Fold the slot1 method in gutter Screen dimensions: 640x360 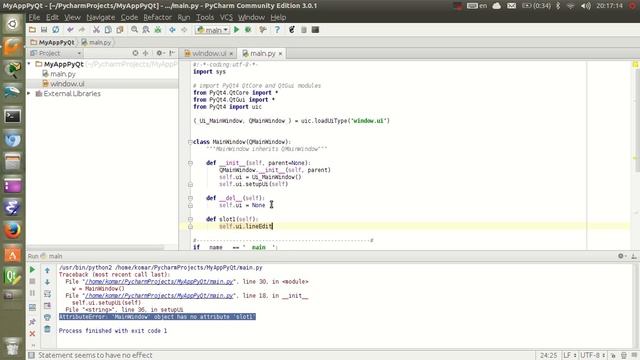coord(190,219)
